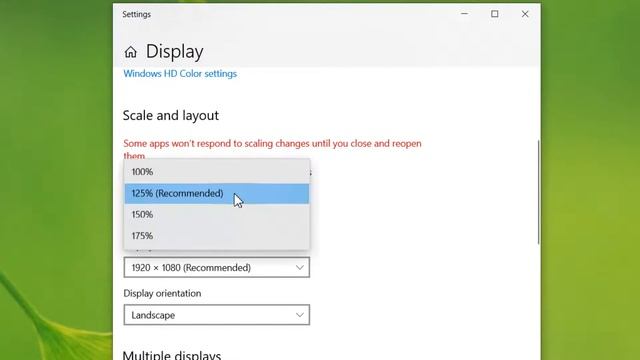Screen dimensions: 640x360
Task: Click the Settings page vertical scrollbar
Action: 538,192
